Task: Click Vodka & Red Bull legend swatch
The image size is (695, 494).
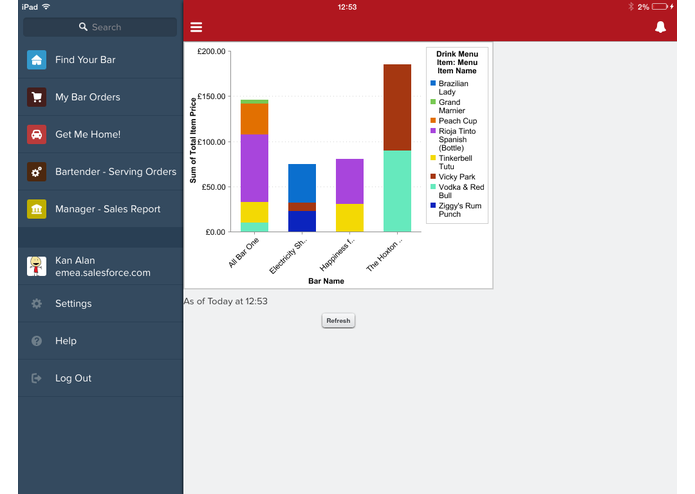Action: pyautogui.click(x=433, y=187)
